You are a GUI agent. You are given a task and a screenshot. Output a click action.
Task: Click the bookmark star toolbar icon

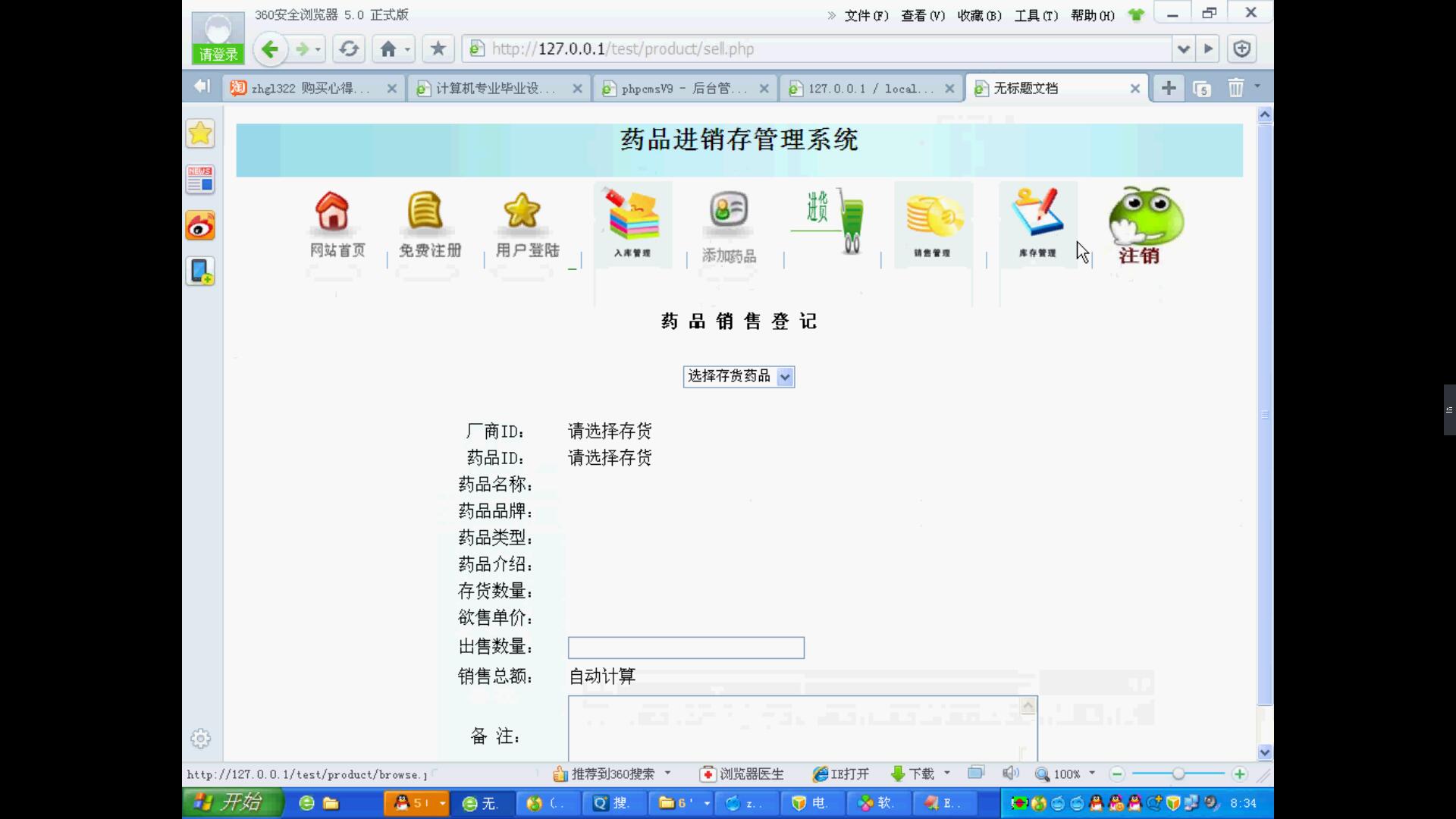(438, 49)
